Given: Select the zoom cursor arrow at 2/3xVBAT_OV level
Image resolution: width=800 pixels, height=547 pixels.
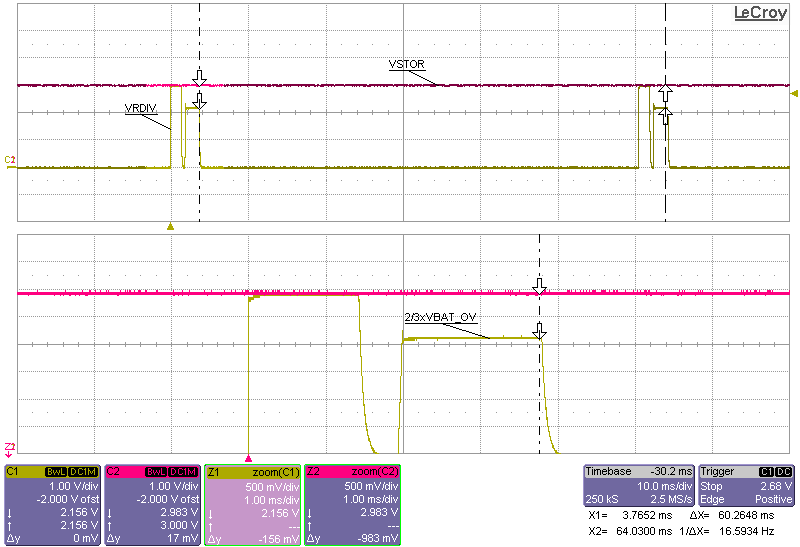Looking at the screenshot, I should (539, 331).
